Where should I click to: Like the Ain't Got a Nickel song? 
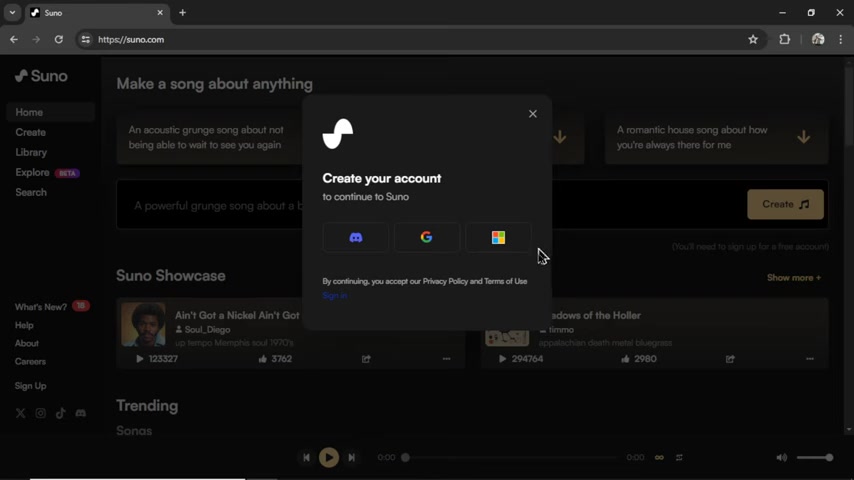(x=263, y=359)
